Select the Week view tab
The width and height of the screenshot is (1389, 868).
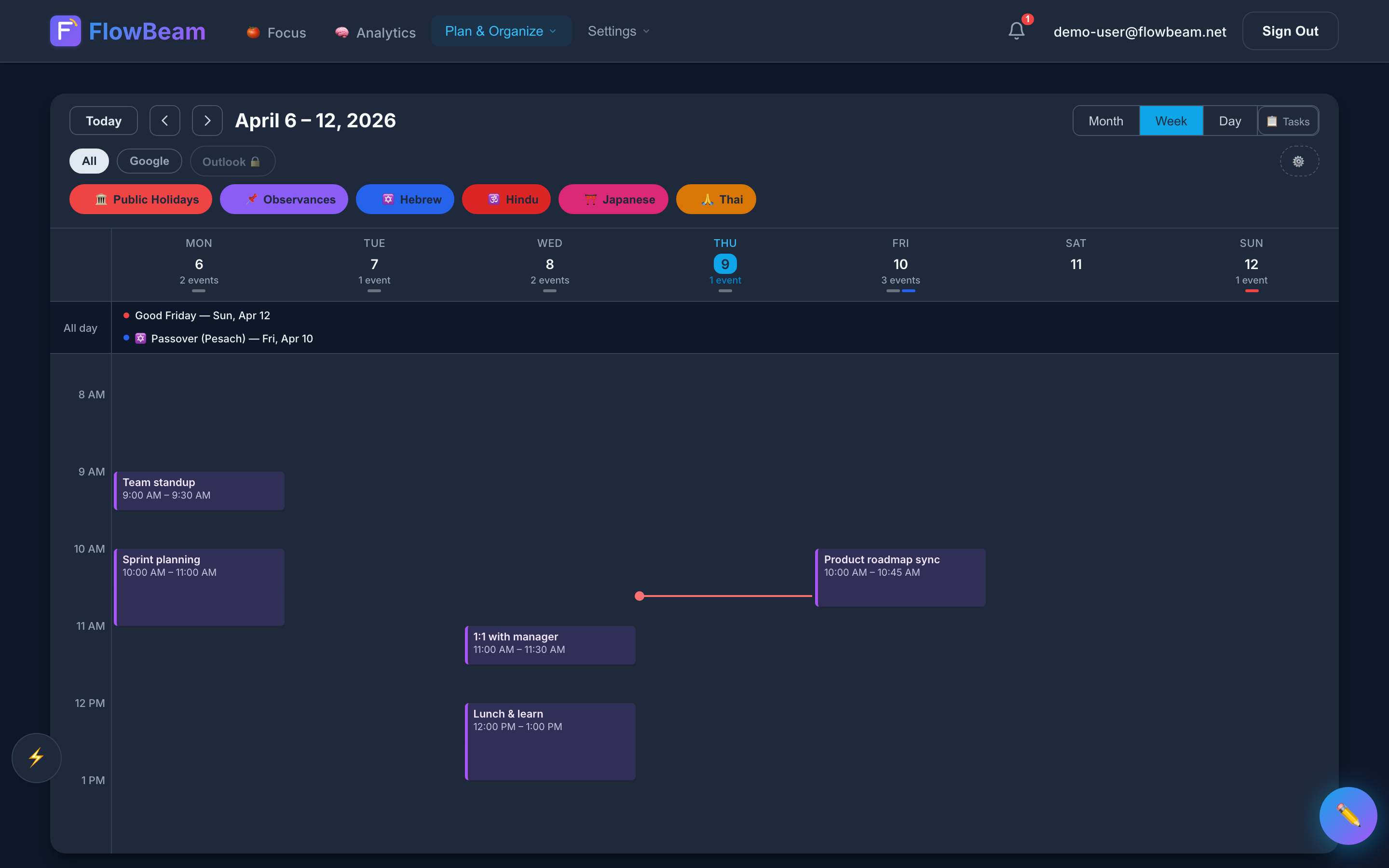coord(1171,121)
